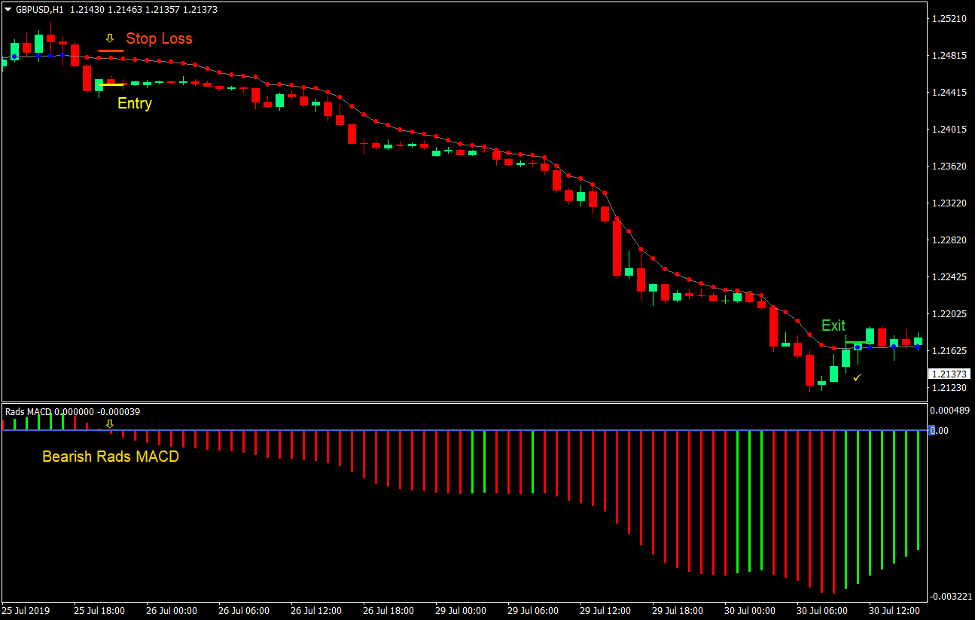
Task: Click the highlighted 1.21373 current price tag
Action: (950, 373)
